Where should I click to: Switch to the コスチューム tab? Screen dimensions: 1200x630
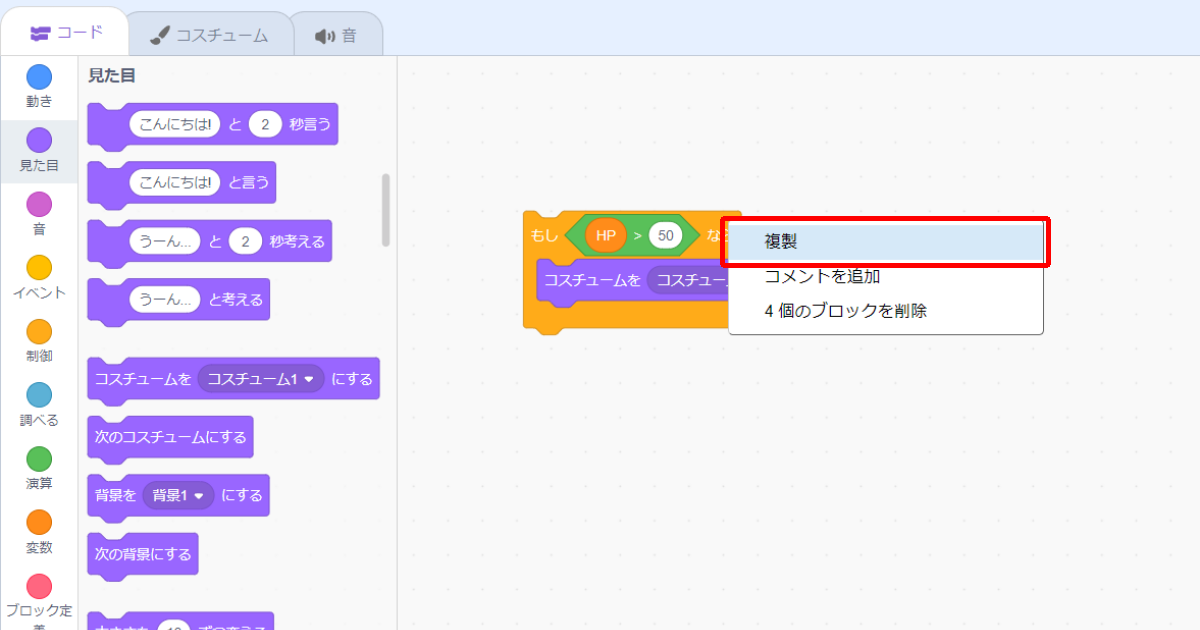(210, 31)
